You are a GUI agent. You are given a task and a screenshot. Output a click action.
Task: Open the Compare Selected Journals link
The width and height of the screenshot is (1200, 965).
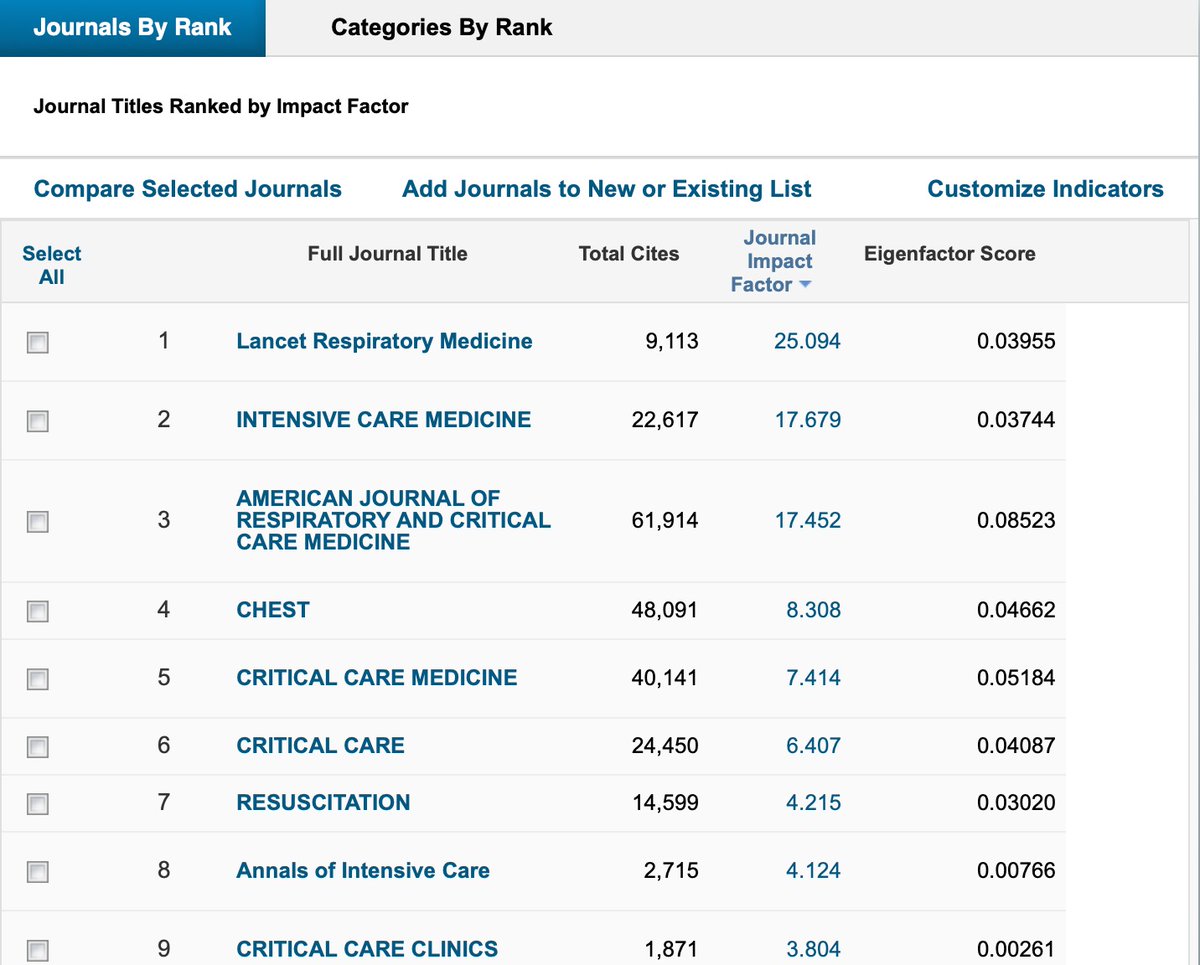(188, 189)
